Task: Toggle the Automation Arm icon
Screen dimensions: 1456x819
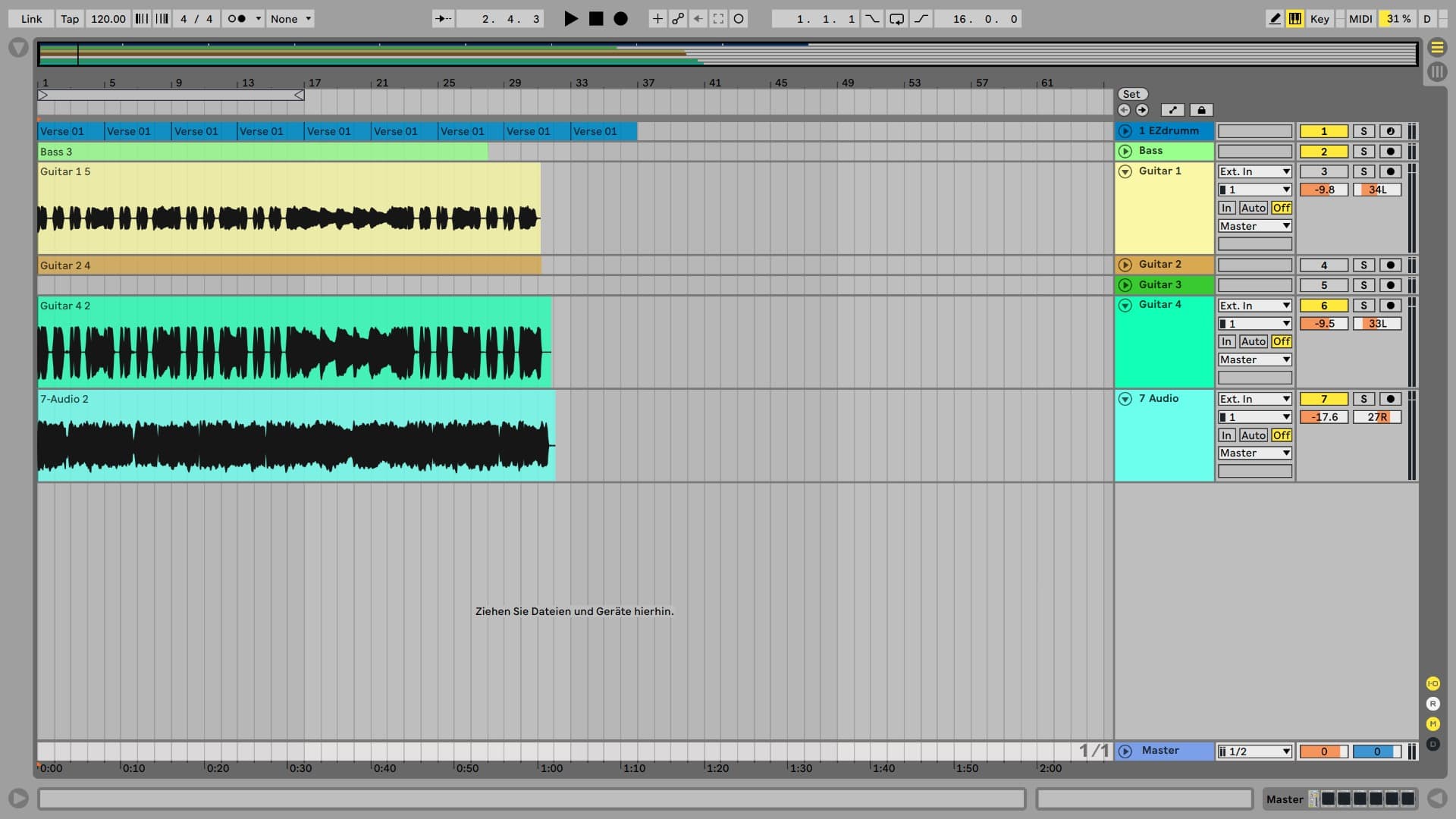Action: point(678,19)
